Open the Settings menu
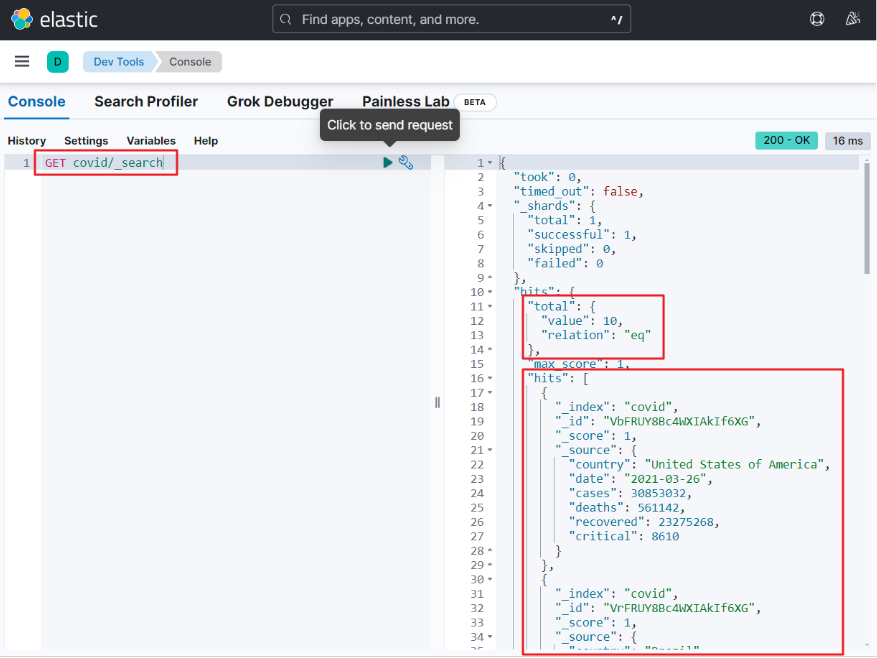Screen dimensions: 877x658 [86, 141]
